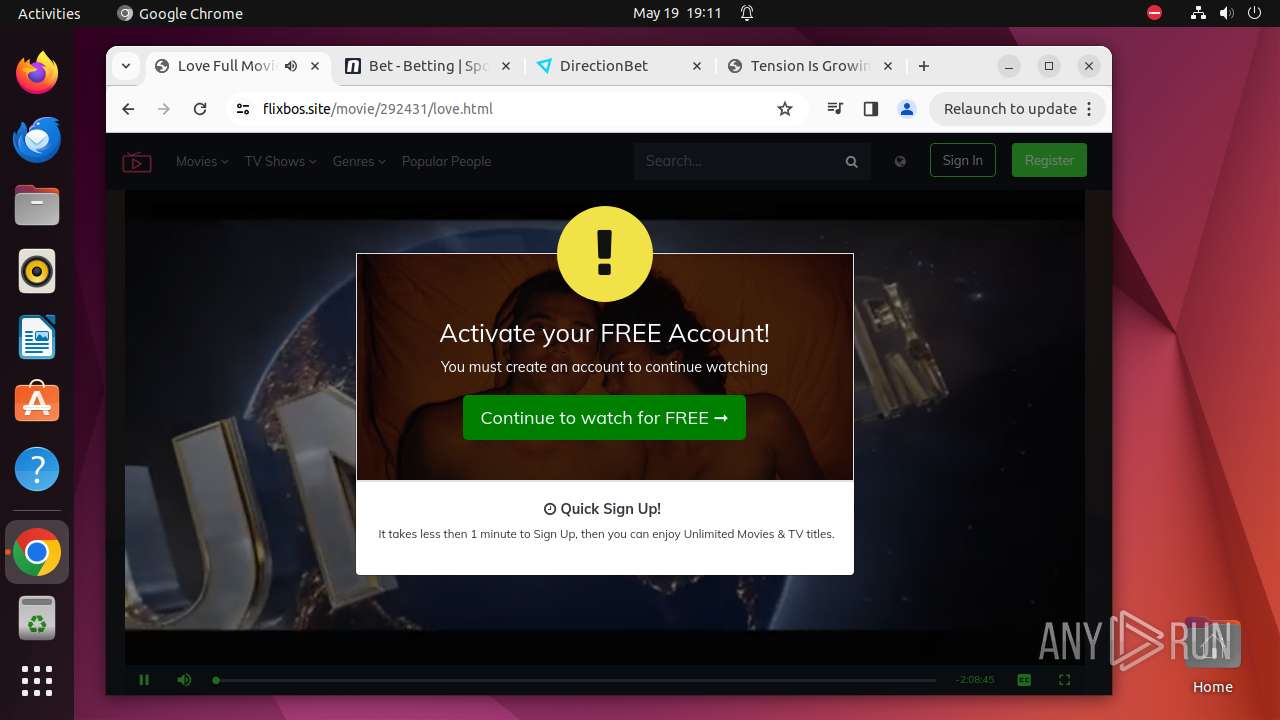Go forward in browser history

pyautogui.click(x=164, y=109)
